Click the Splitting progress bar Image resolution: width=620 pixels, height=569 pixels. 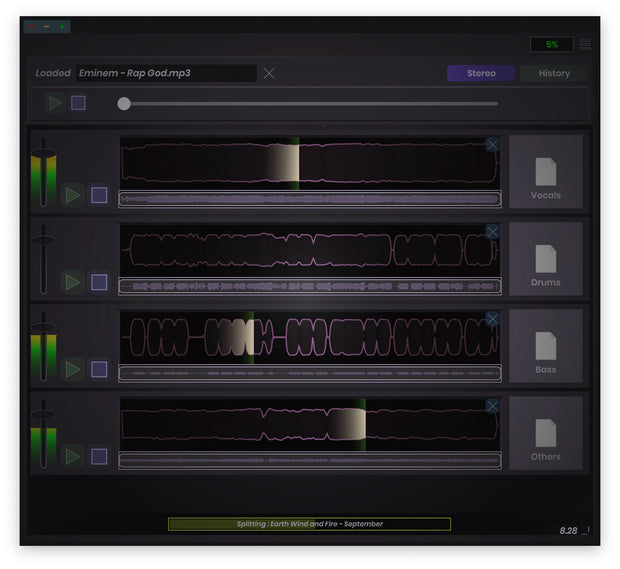[x=309, y=524]
